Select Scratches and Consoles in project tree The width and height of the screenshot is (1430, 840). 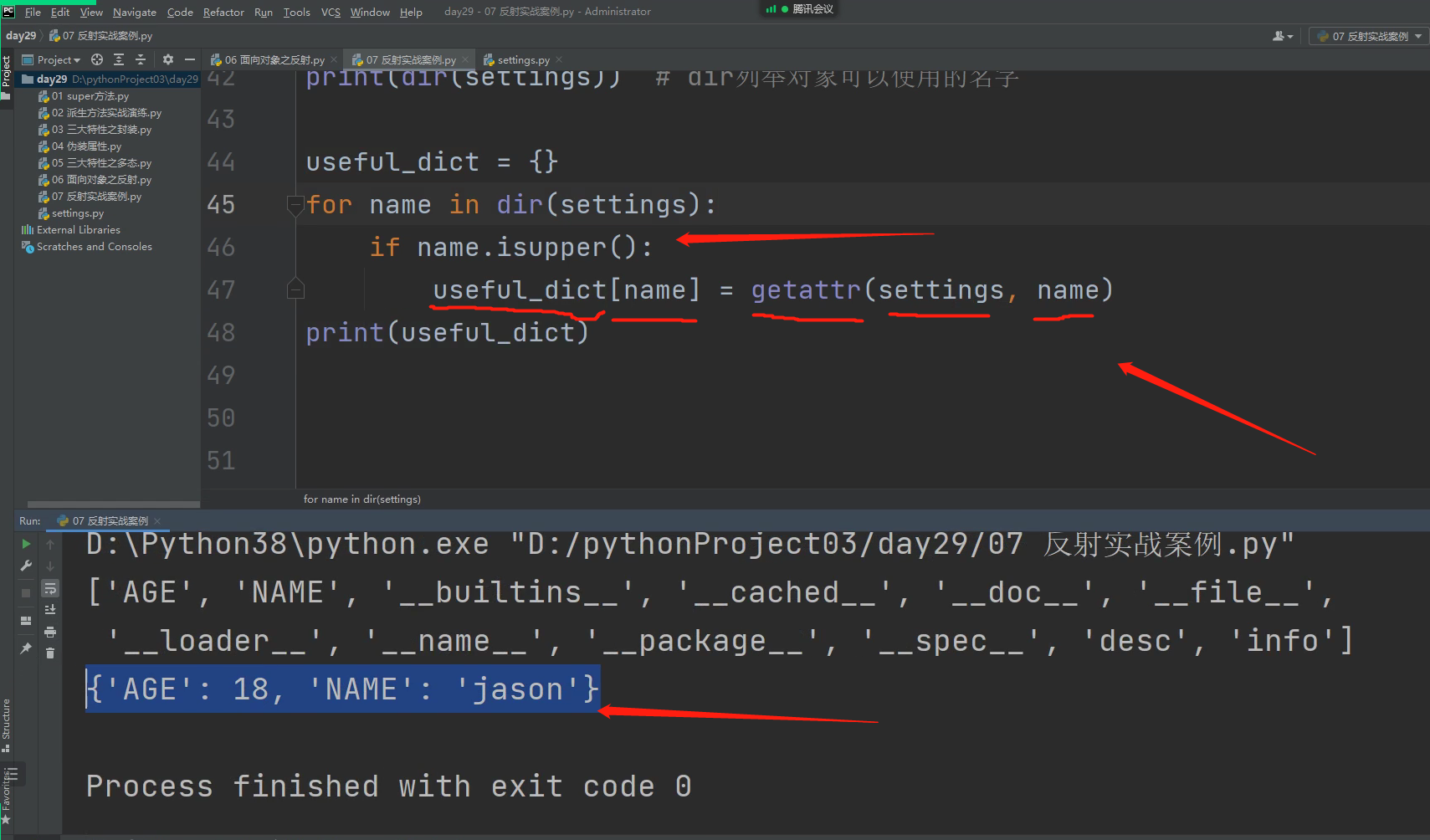[87, 247]
